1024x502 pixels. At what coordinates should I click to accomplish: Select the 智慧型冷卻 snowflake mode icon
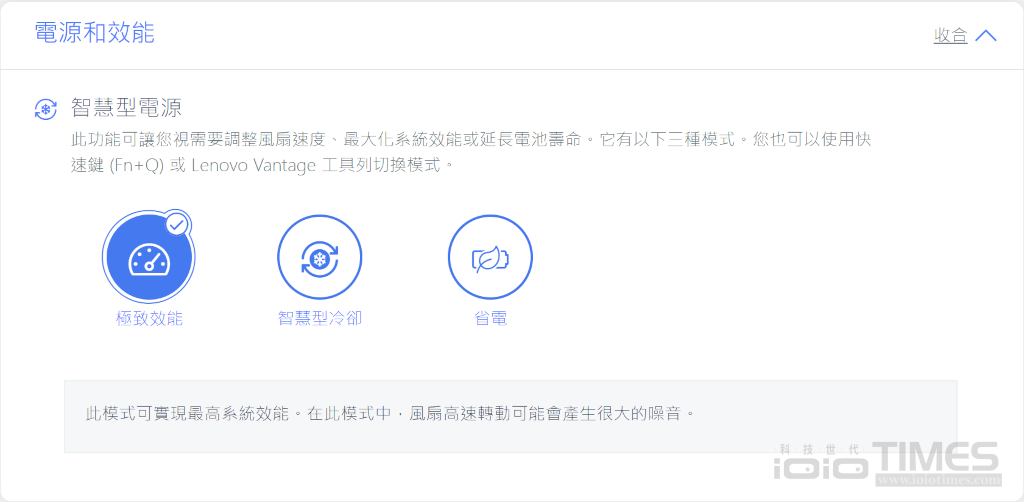pos(319,258)
